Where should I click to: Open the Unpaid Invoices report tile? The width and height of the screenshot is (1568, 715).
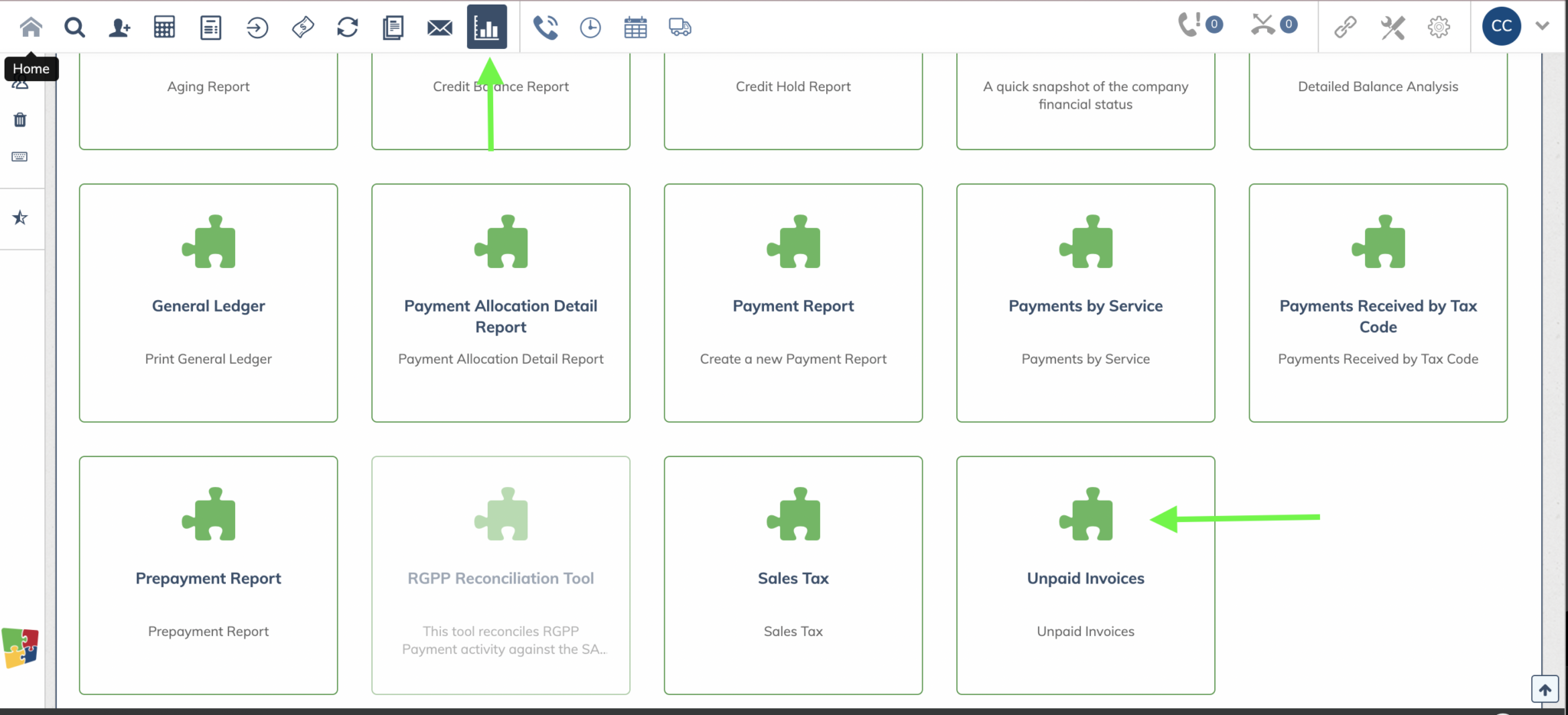click(1085, 575)
